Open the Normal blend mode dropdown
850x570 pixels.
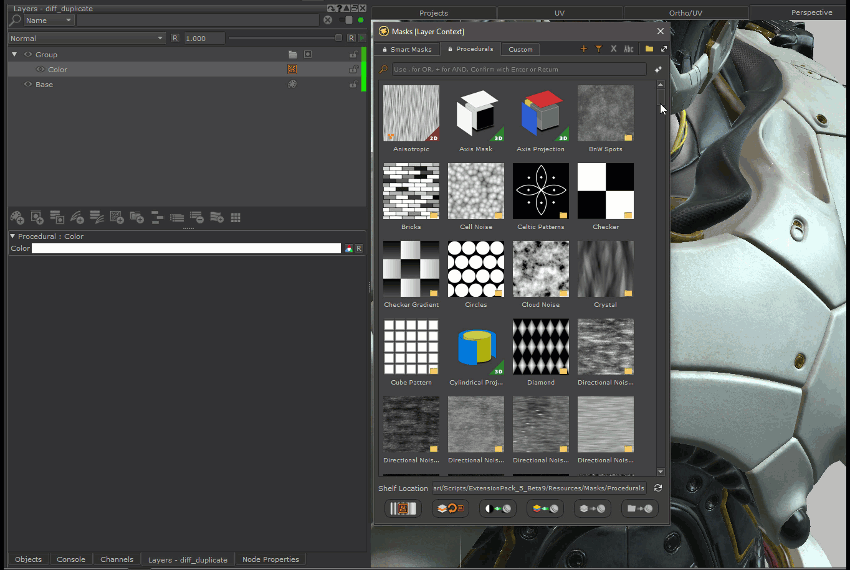pos(85,38)
